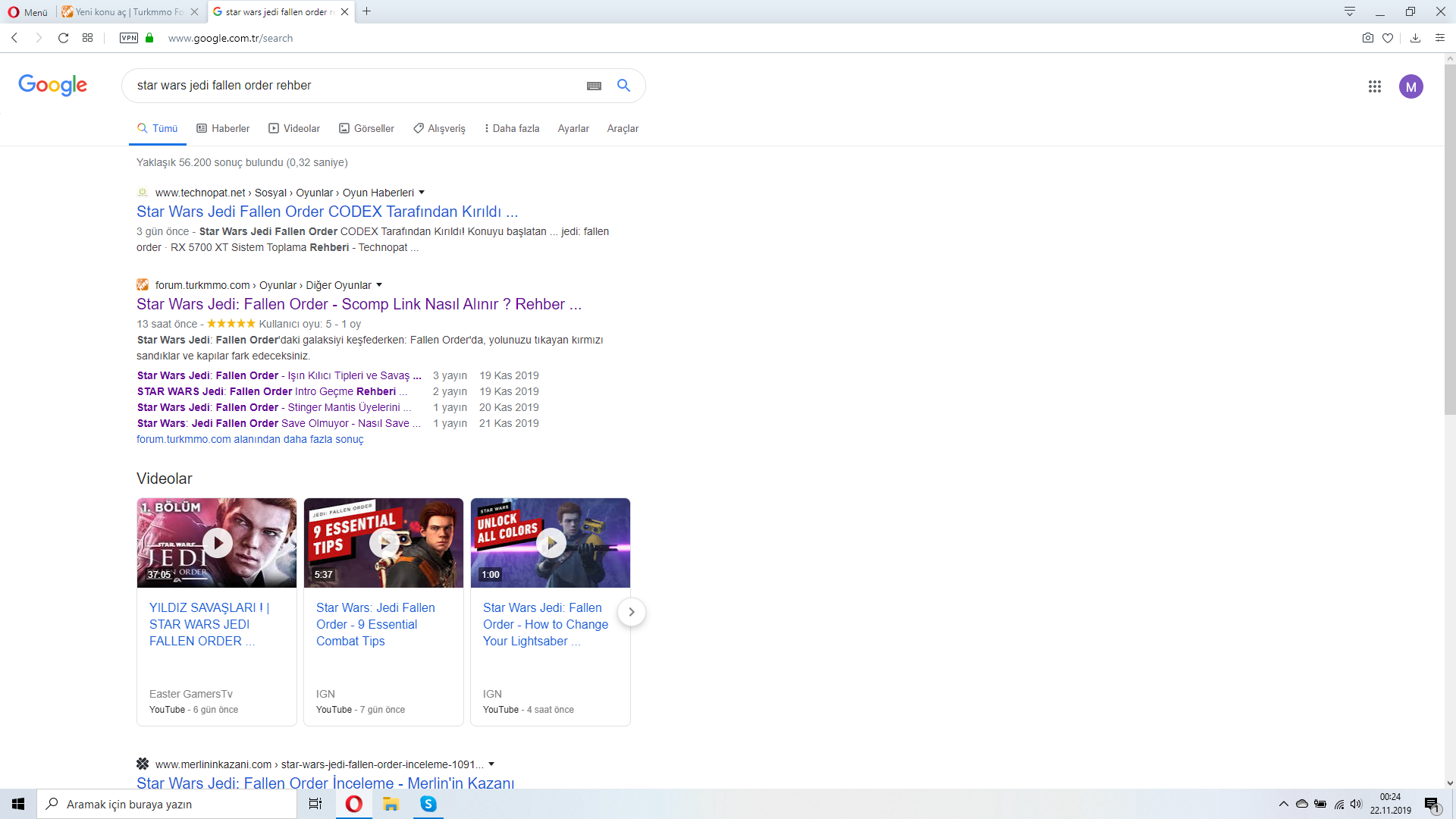Viewport: 1456px width, 819px height.
Task: Open Stinger Mantis Üyelerini sublink
Action: coord(274,407)
